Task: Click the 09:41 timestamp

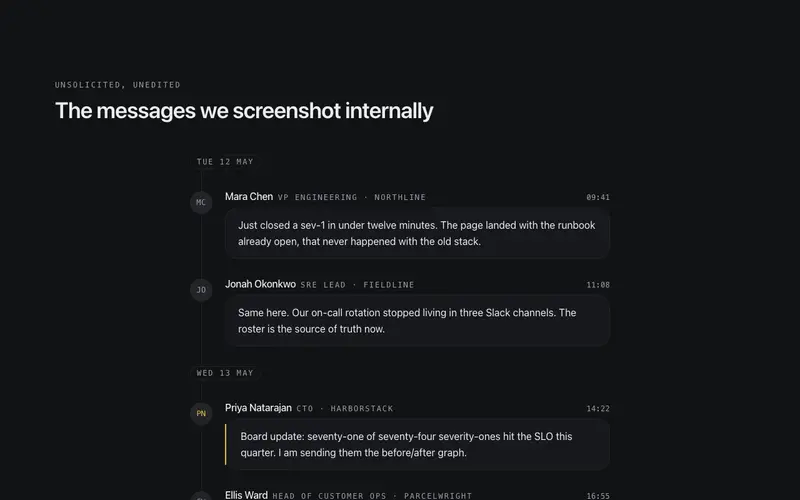Action: click(x=598, y=197)
